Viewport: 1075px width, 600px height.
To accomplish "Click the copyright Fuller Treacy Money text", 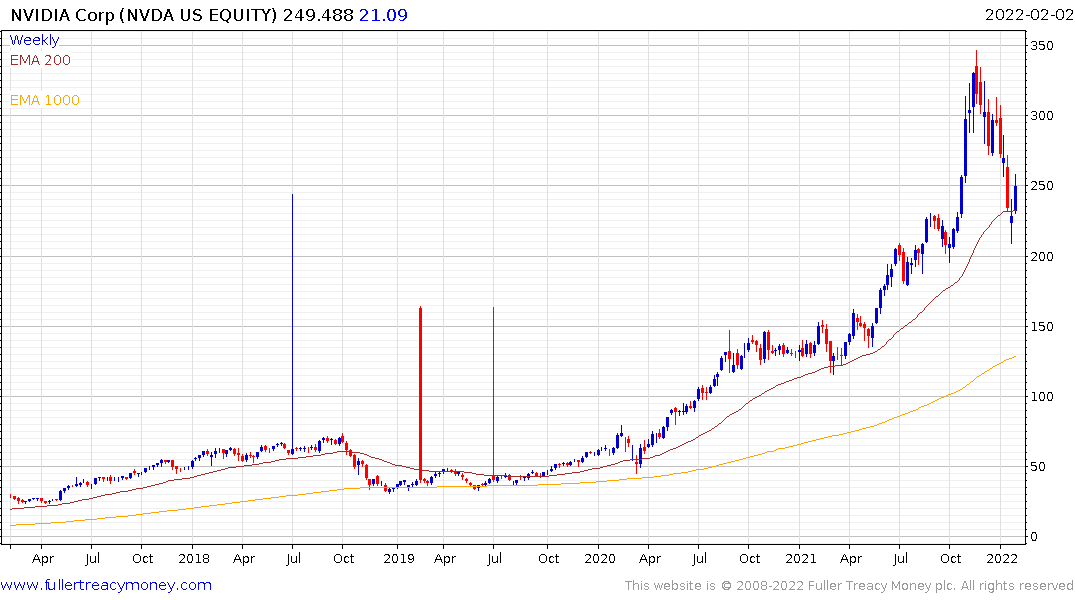I will [x=849, y=586].
